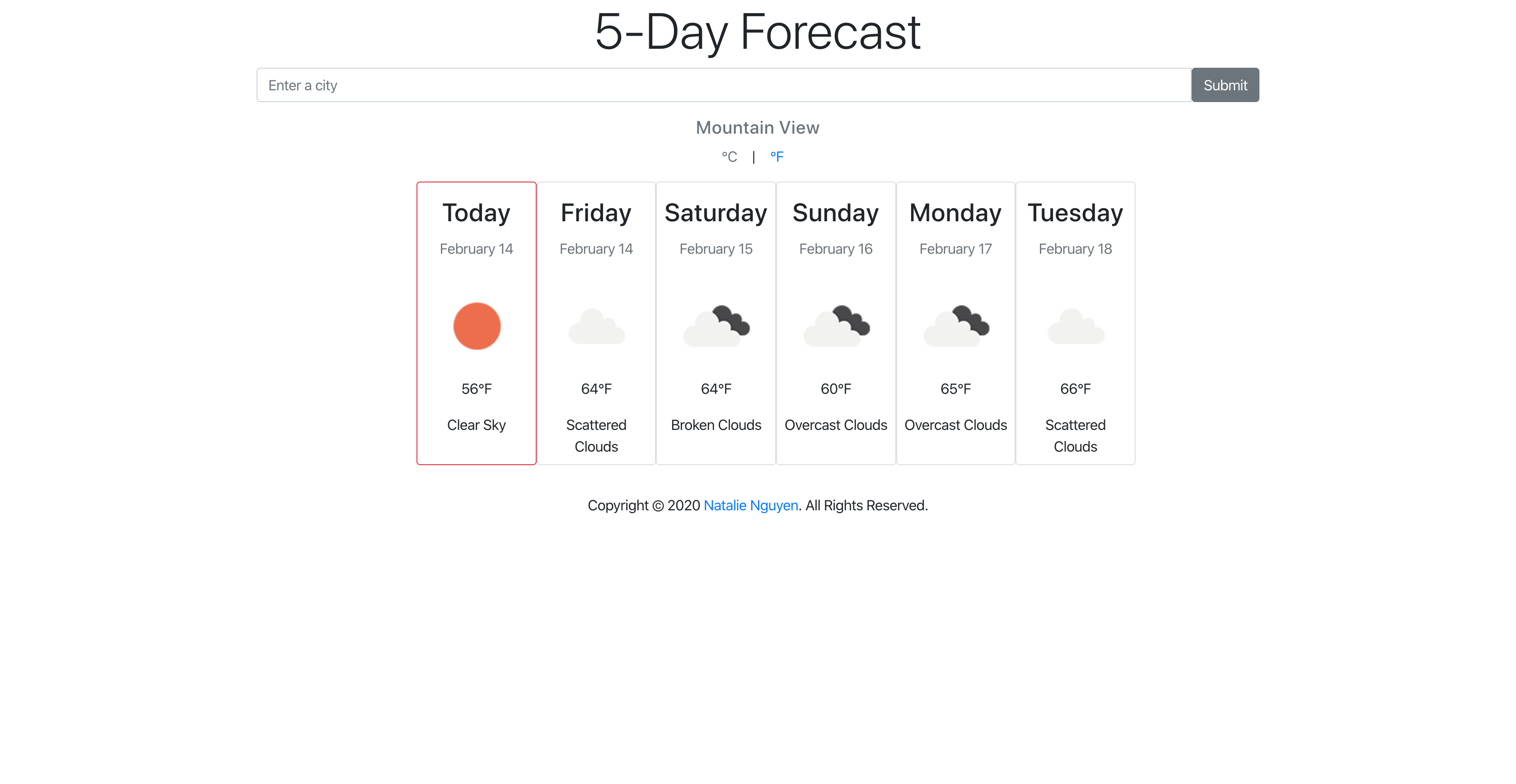Select the Tuesday forecast heading
The width and height of the screenshot is (1516, 784).
tap(1075, 213)
